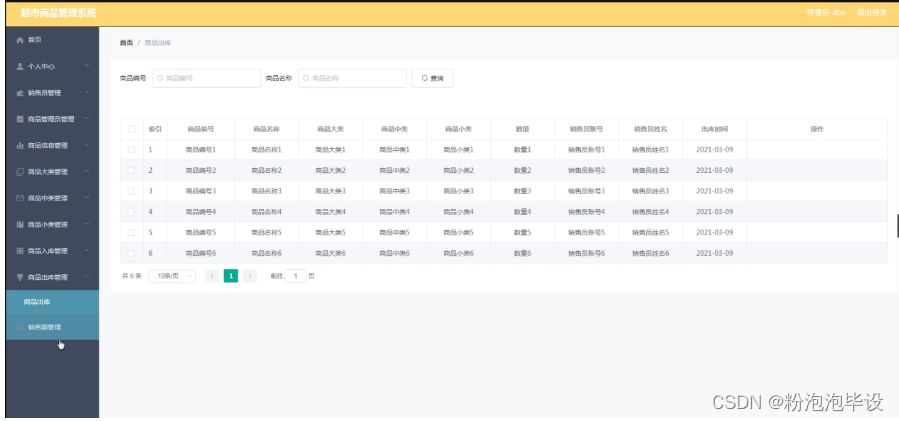The height and width of the screenshot is (421, 899).
Task: Click cell 数量5
Action: click(522, 232)
